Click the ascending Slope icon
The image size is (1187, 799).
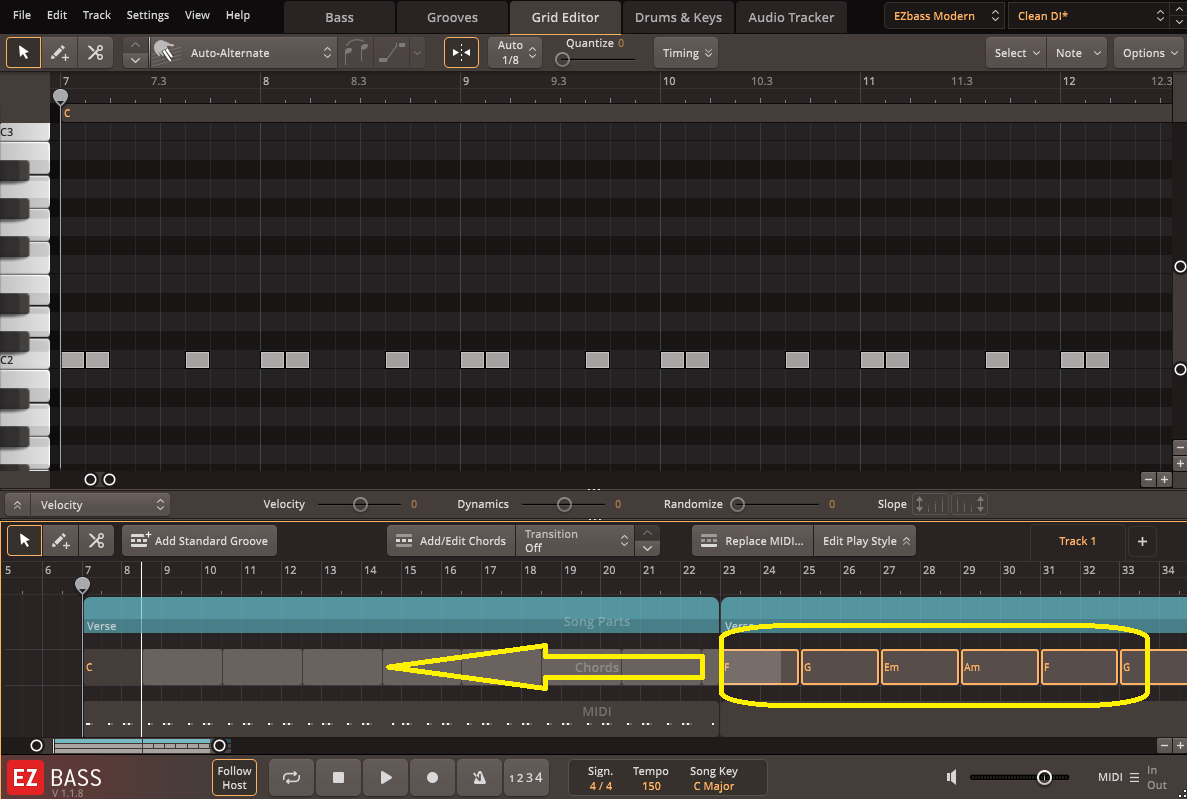click(930, 504)
